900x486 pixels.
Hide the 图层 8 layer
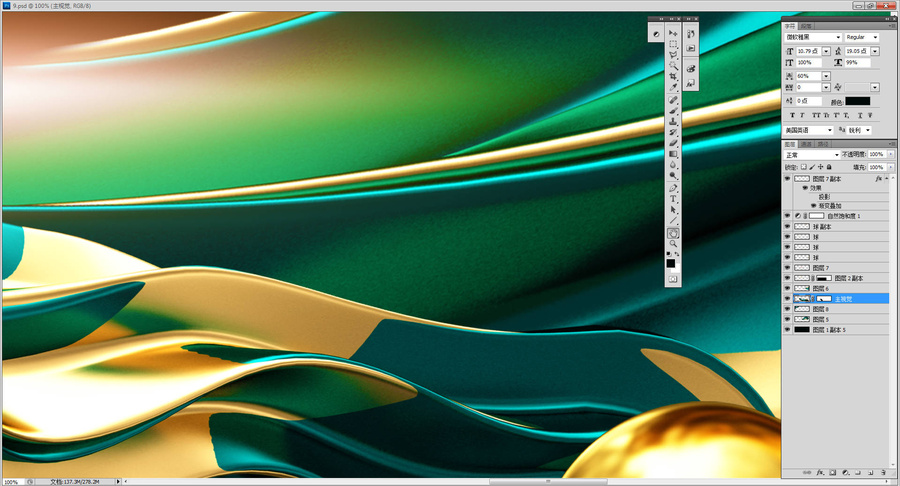coord(788,309)
